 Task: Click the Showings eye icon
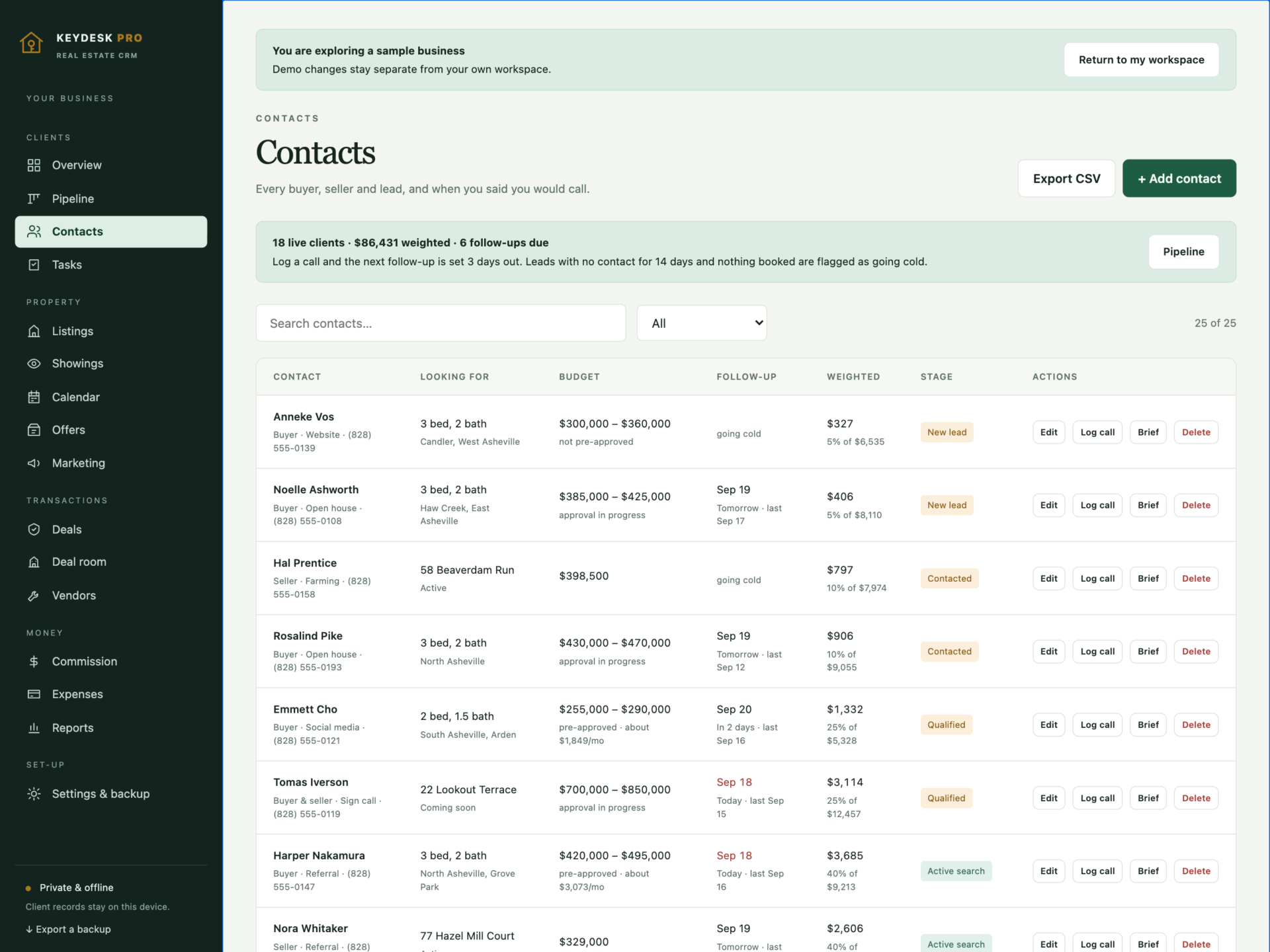[34, 364]
